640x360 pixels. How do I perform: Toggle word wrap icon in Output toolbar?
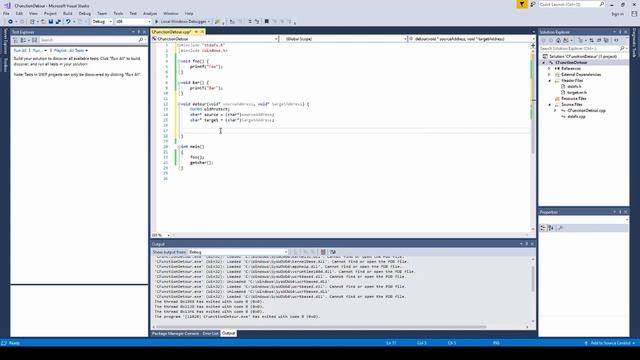coord(333,252)
